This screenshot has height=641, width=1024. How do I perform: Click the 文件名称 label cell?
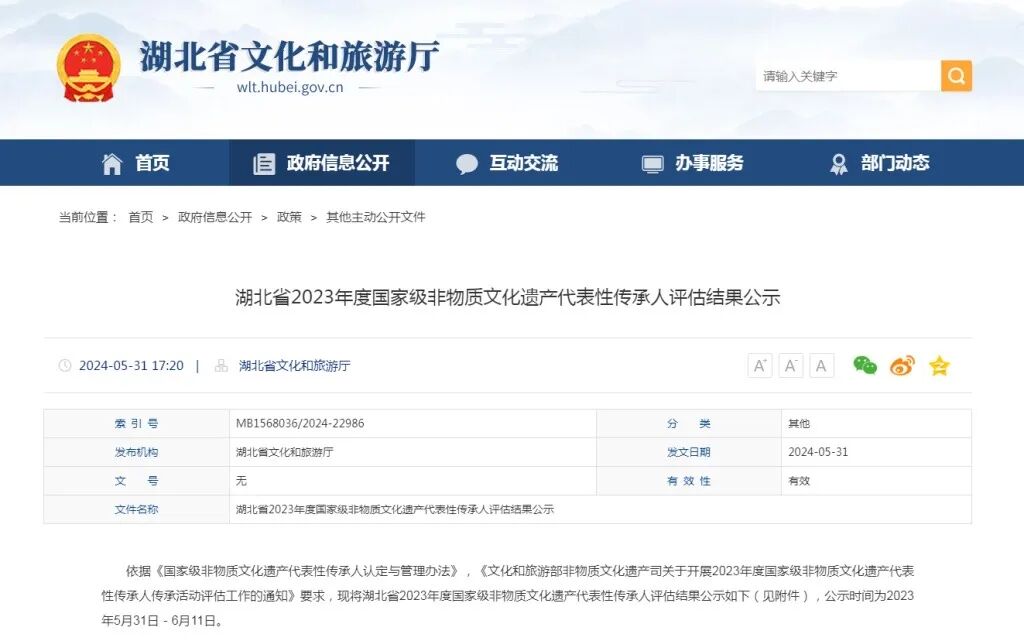click(x=136, y=509)
